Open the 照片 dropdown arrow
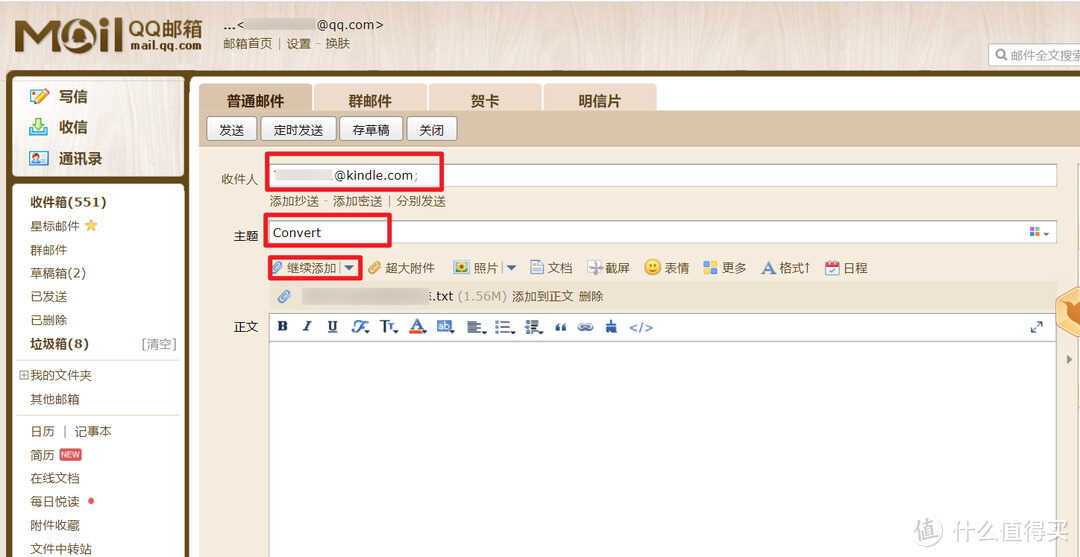 point(511,268)
